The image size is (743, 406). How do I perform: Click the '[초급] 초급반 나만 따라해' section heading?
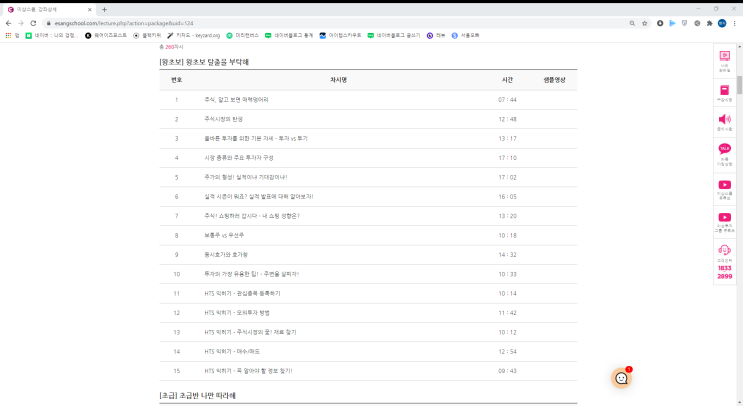click(198, 396)
